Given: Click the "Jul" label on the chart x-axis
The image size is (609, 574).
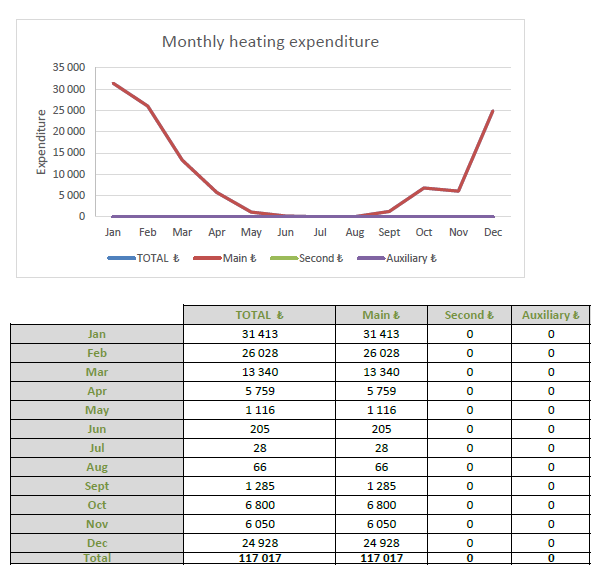Looking at the screenshot, I should pyautogui.click(x=320, y=232).
